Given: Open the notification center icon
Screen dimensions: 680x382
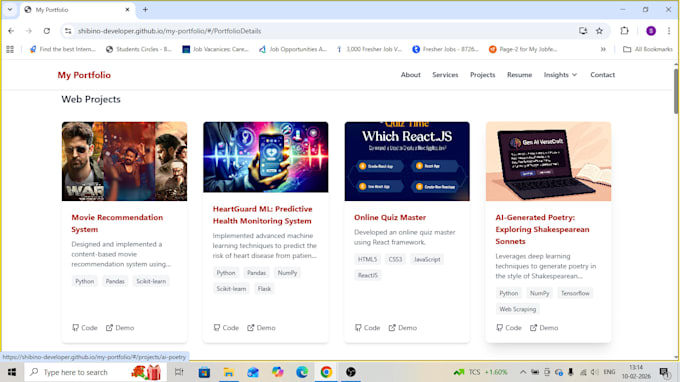Looking at the screenshot, I should click(x=664, y=372).
